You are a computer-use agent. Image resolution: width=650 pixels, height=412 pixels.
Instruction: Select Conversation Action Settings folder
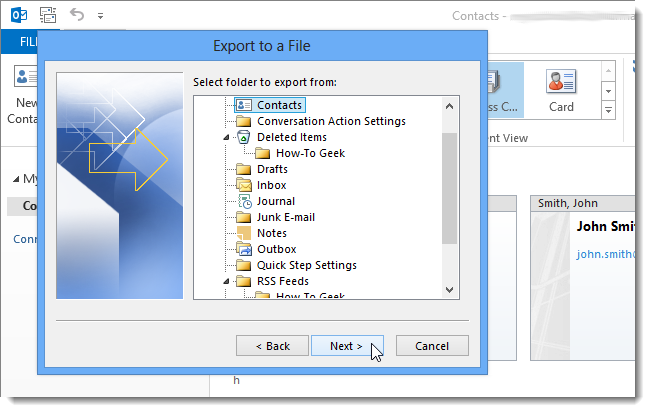point(331,121)
